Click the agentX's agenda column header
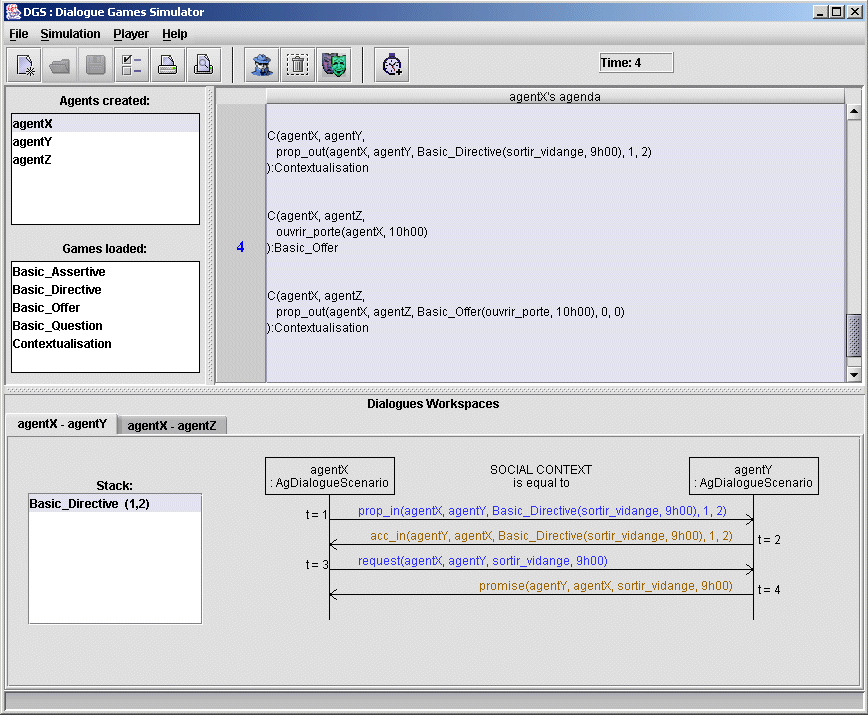This screenshot has height=715, width=868. point(554,97)
